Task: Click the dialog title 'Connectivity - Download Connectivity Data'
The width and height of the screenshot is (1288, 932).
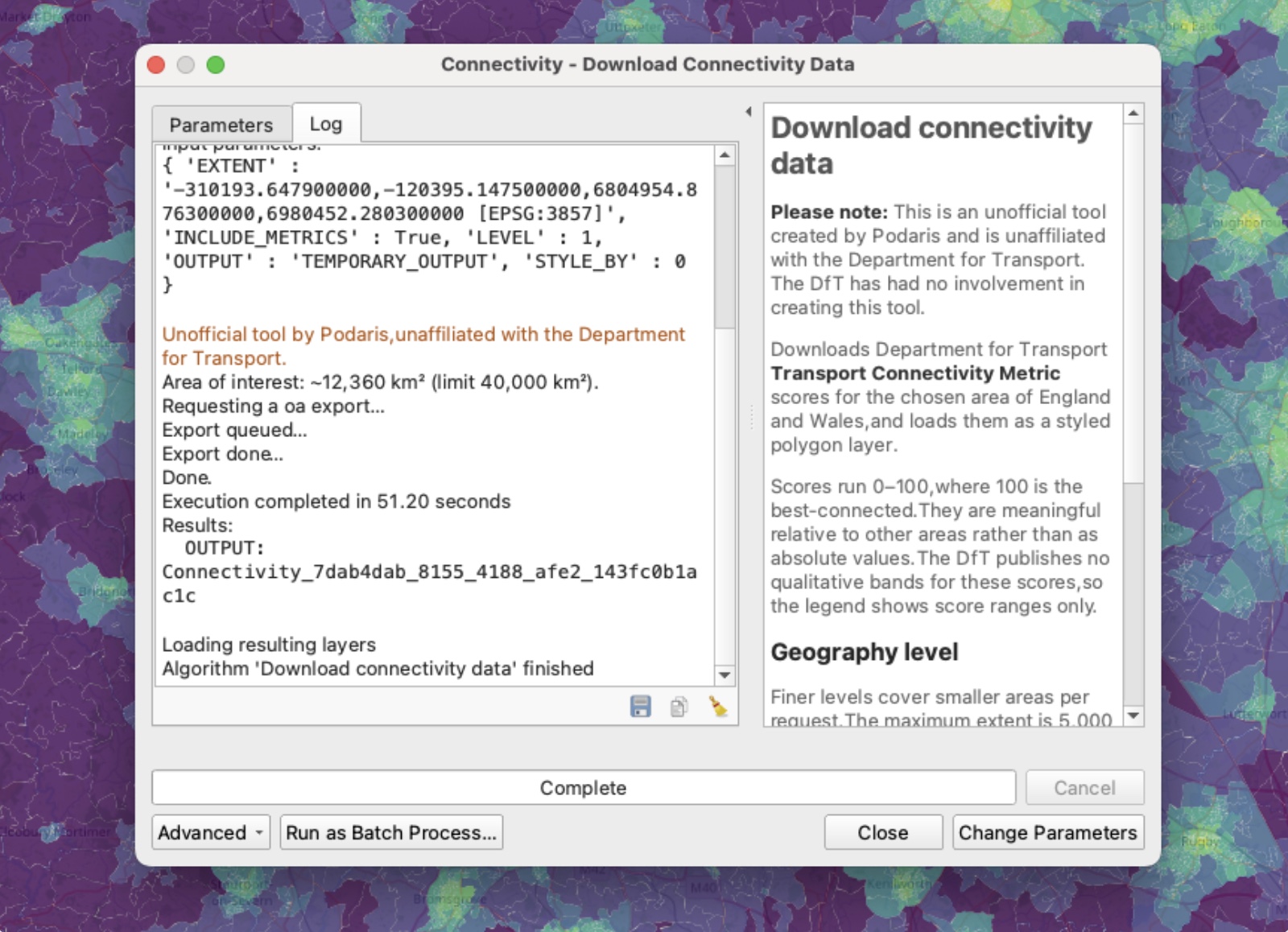Action: [x=647, y=64]
